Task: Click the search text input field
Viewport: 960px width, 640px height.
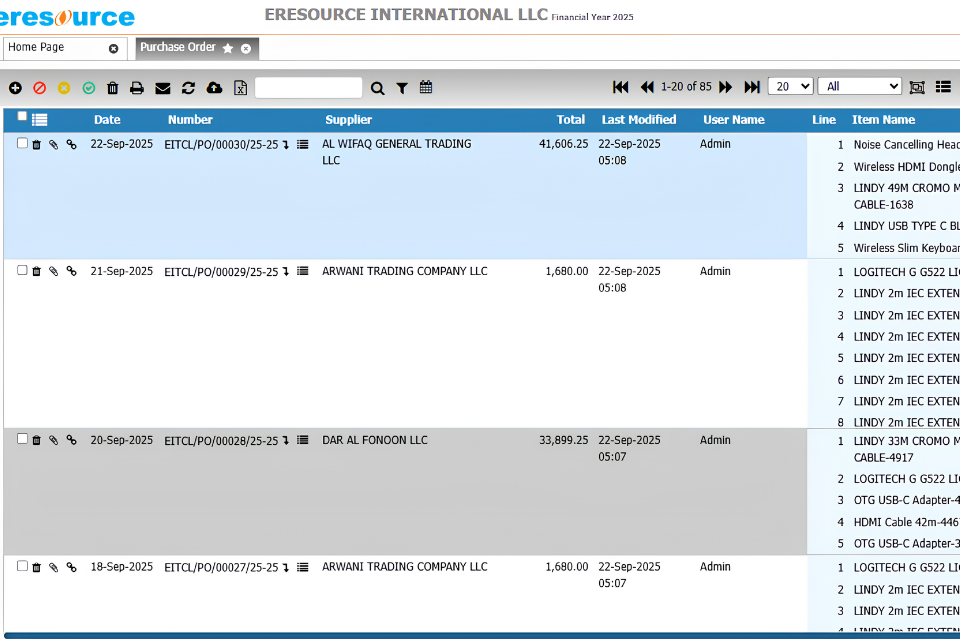Action: click(309, 88)
